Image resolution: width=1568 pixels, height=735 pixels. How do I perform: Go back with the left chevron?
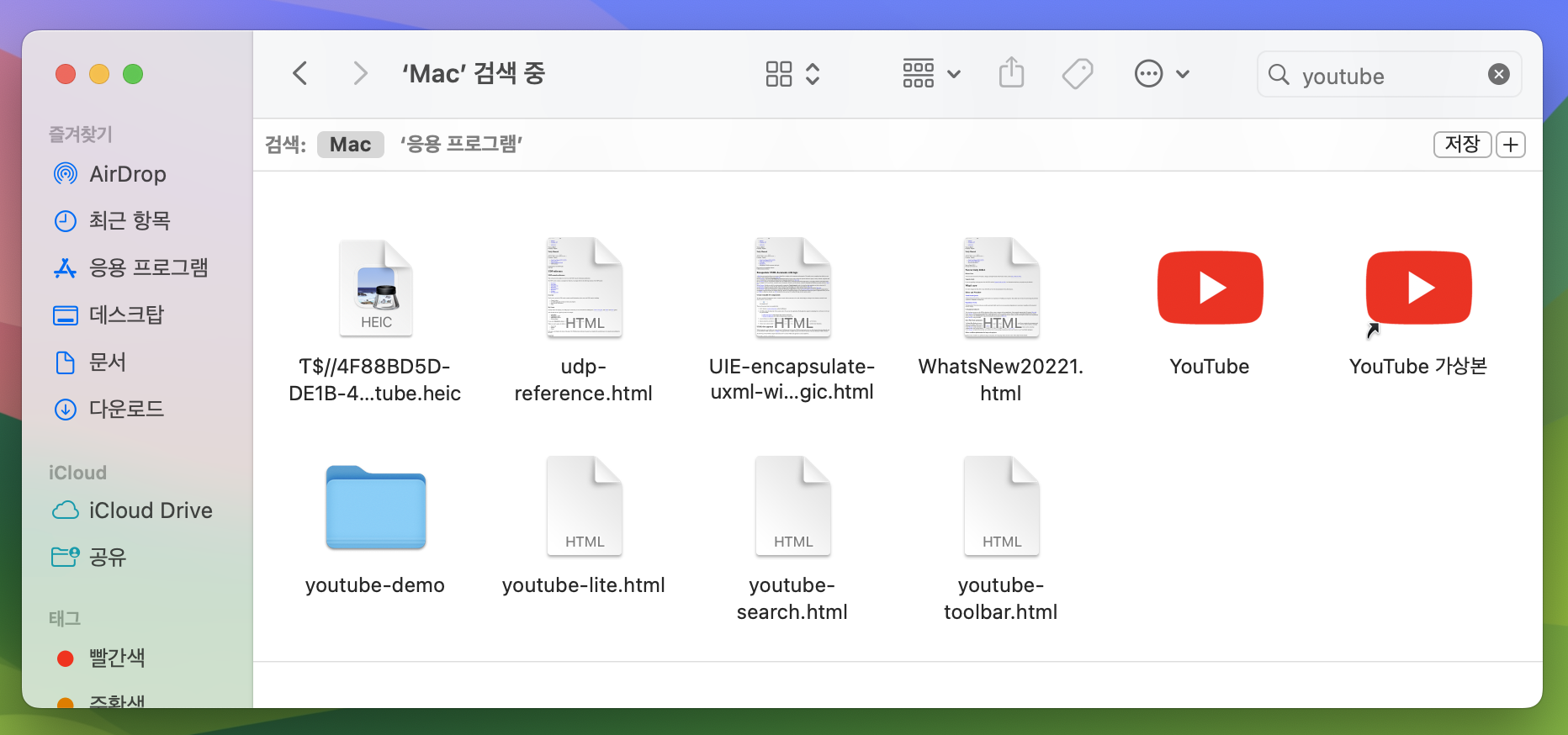coord(300,74)
